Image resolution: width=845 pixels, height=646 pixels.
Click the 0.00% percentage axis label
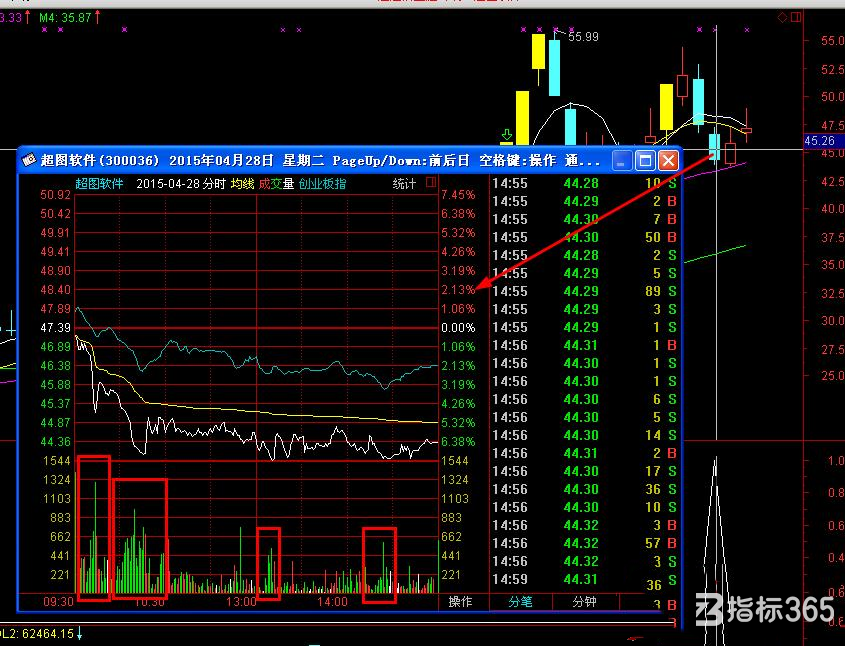pos(458,328)
